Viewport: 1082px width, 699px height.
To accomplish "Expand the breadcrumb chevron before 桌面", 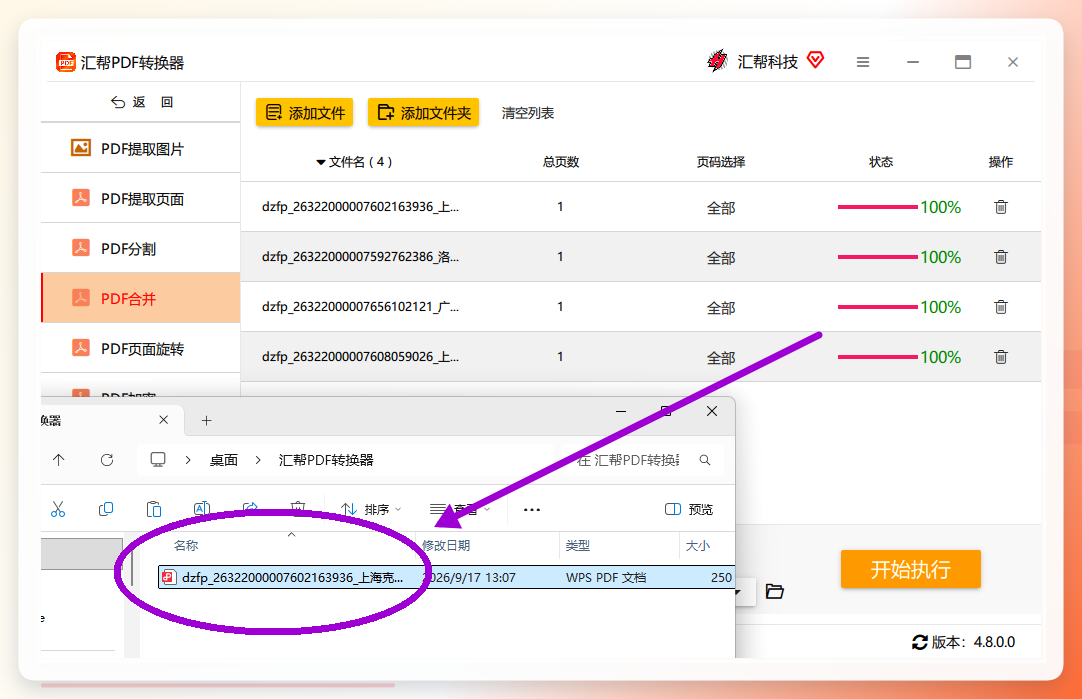I will pyautogui.click(x=188, y=460).
